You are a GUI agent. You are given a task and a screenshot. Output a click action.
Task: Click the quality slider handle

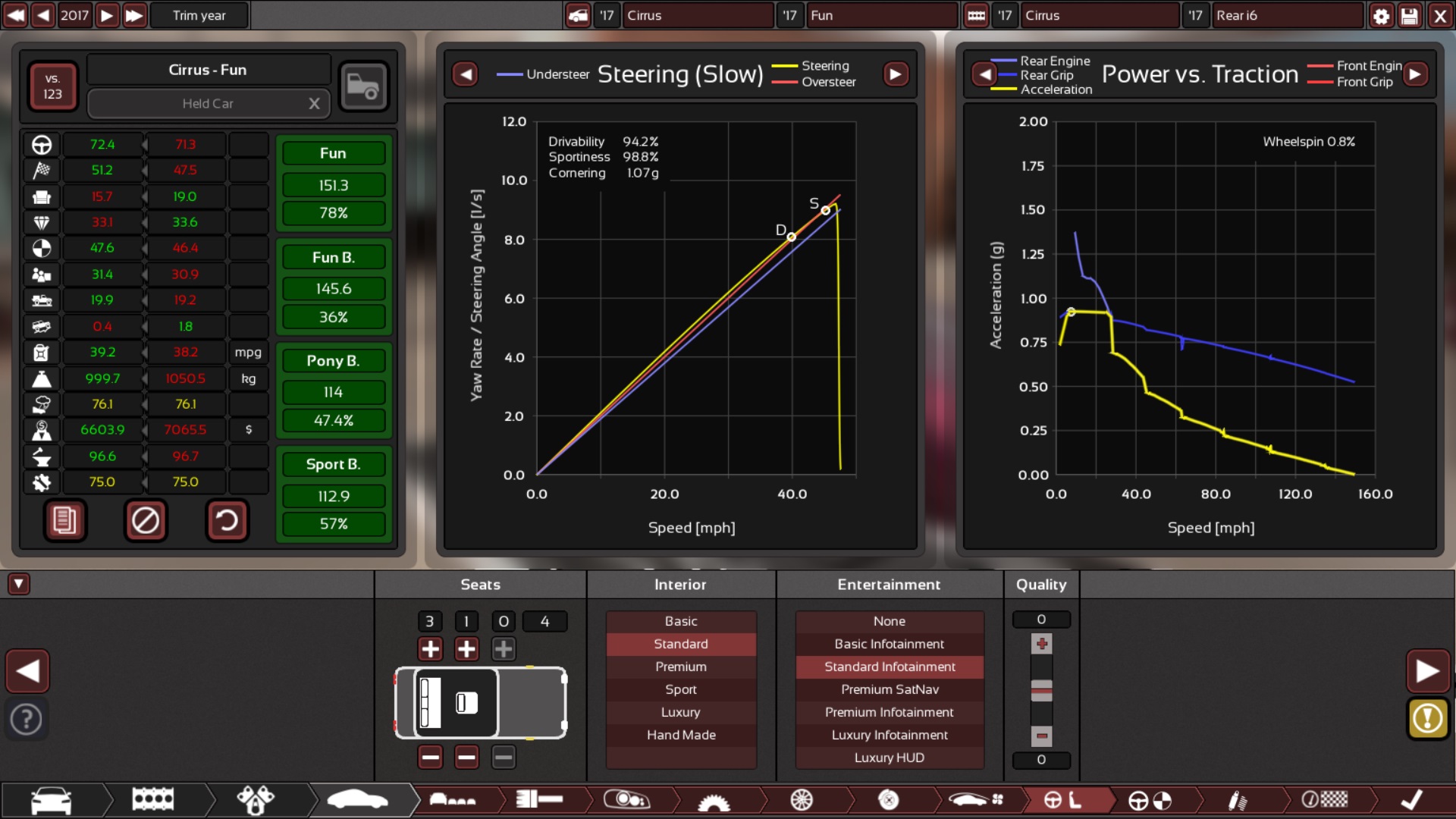point(1041,690)
